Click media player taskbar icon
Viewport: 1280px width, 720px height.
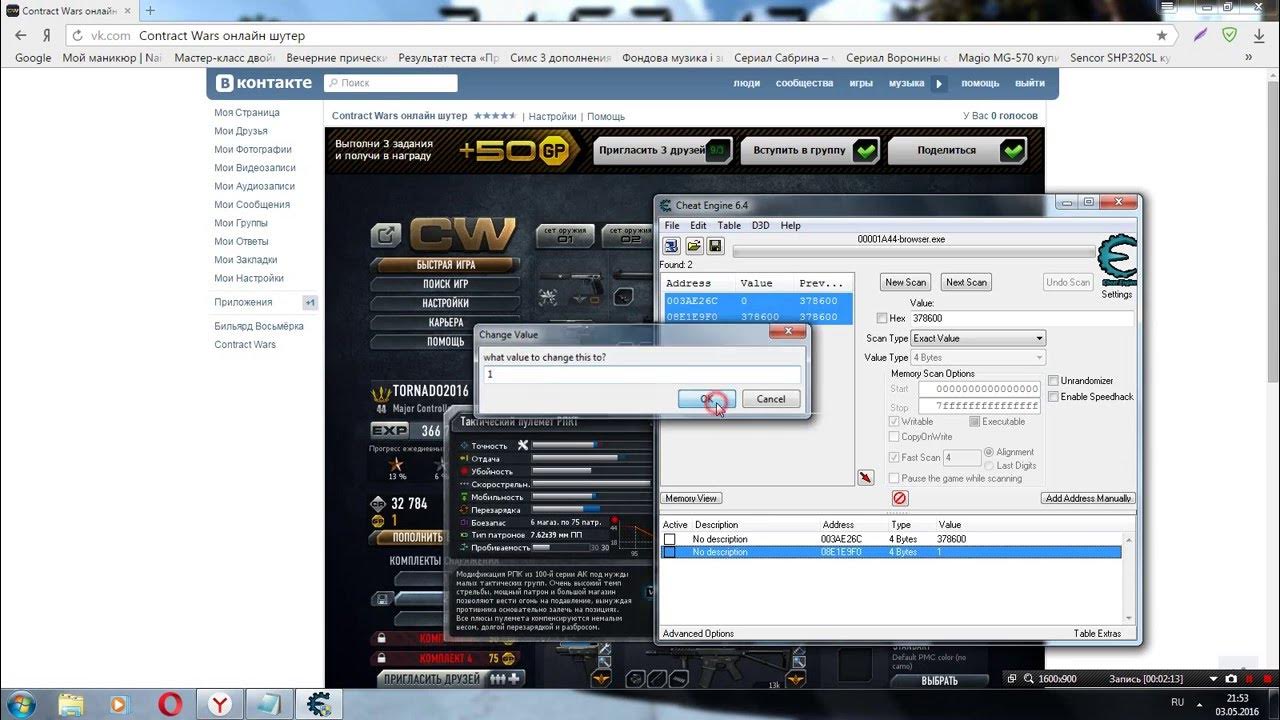[x=120, y=704]
